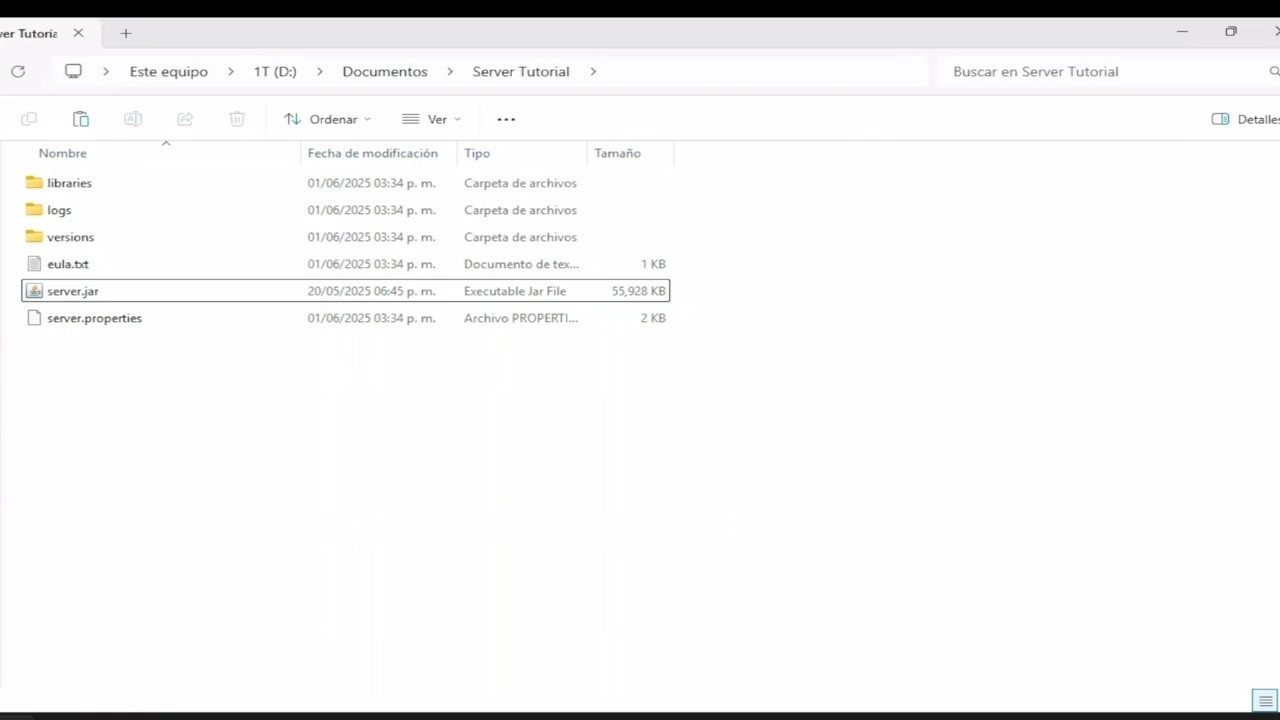Click the eula.txt document icon

click(35, 264)
